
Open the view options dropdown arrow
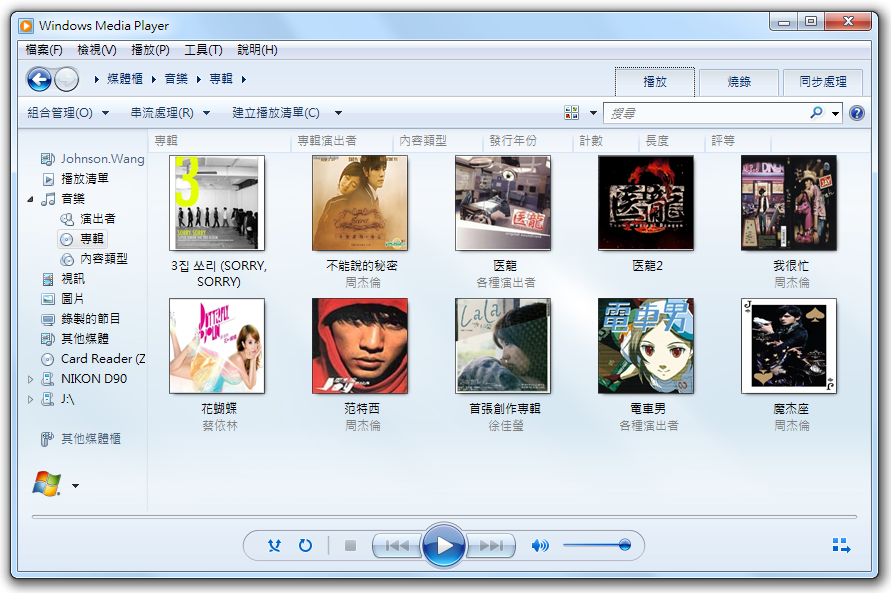[593, 113]
